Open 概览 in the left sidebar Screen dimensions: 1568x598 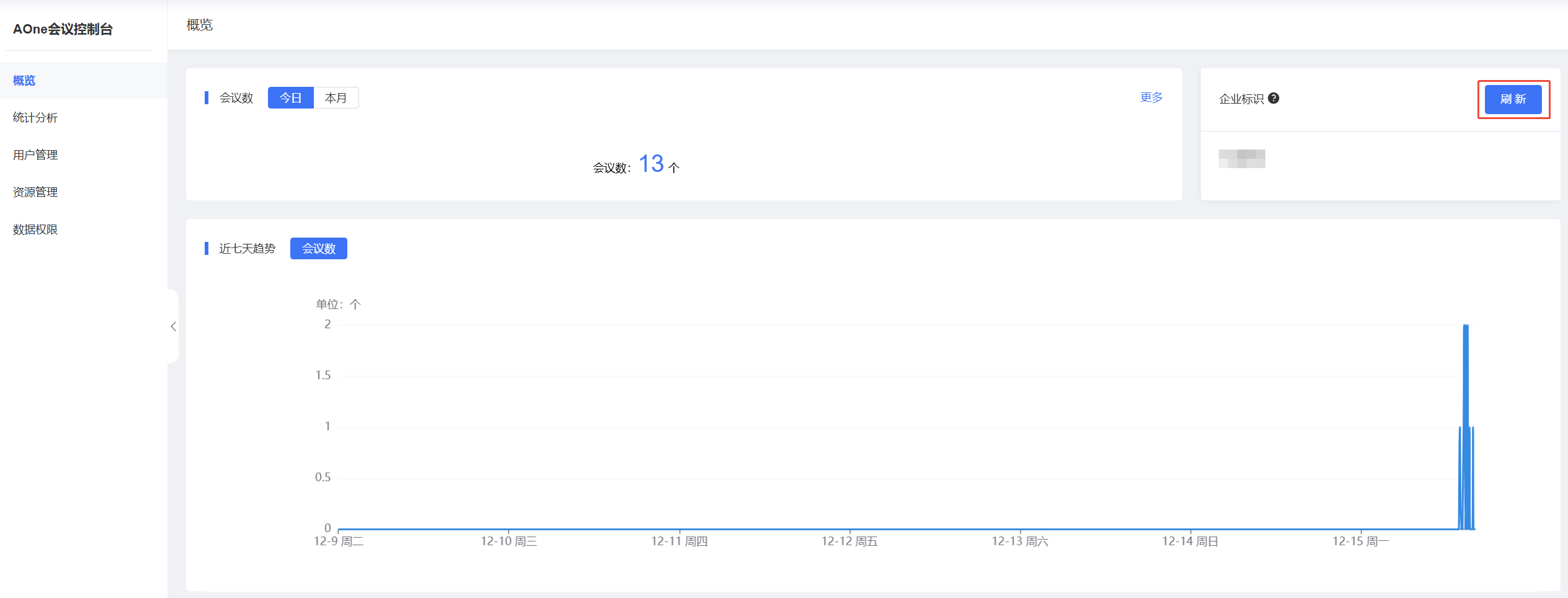24,81
